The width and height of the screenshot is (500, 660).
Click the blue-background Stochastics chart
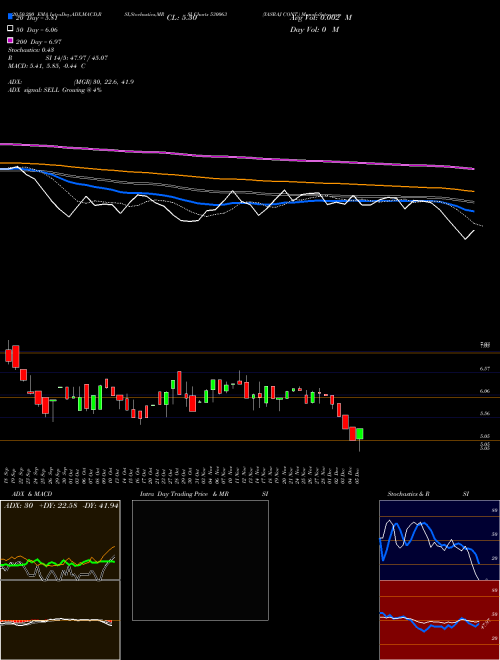click(439, 540)
